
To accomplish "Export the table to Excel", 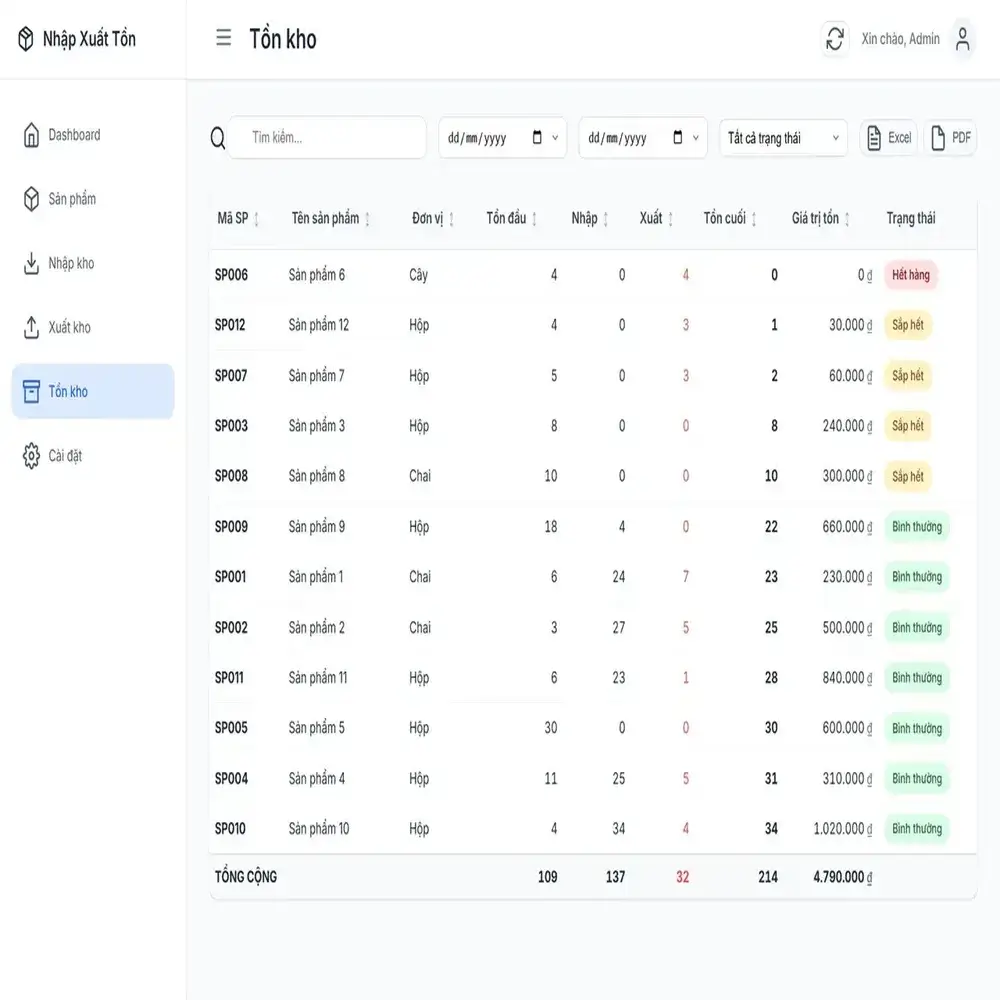I will pos(889,138).
